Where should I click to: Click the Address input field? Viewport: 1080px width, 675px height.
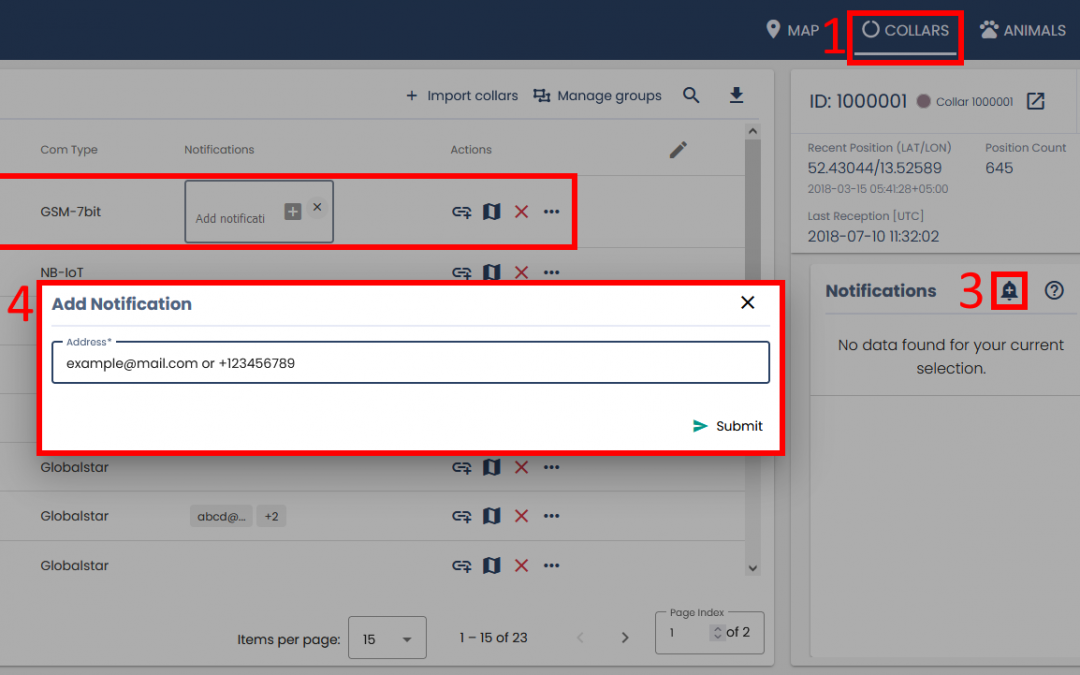click(410, 364)
